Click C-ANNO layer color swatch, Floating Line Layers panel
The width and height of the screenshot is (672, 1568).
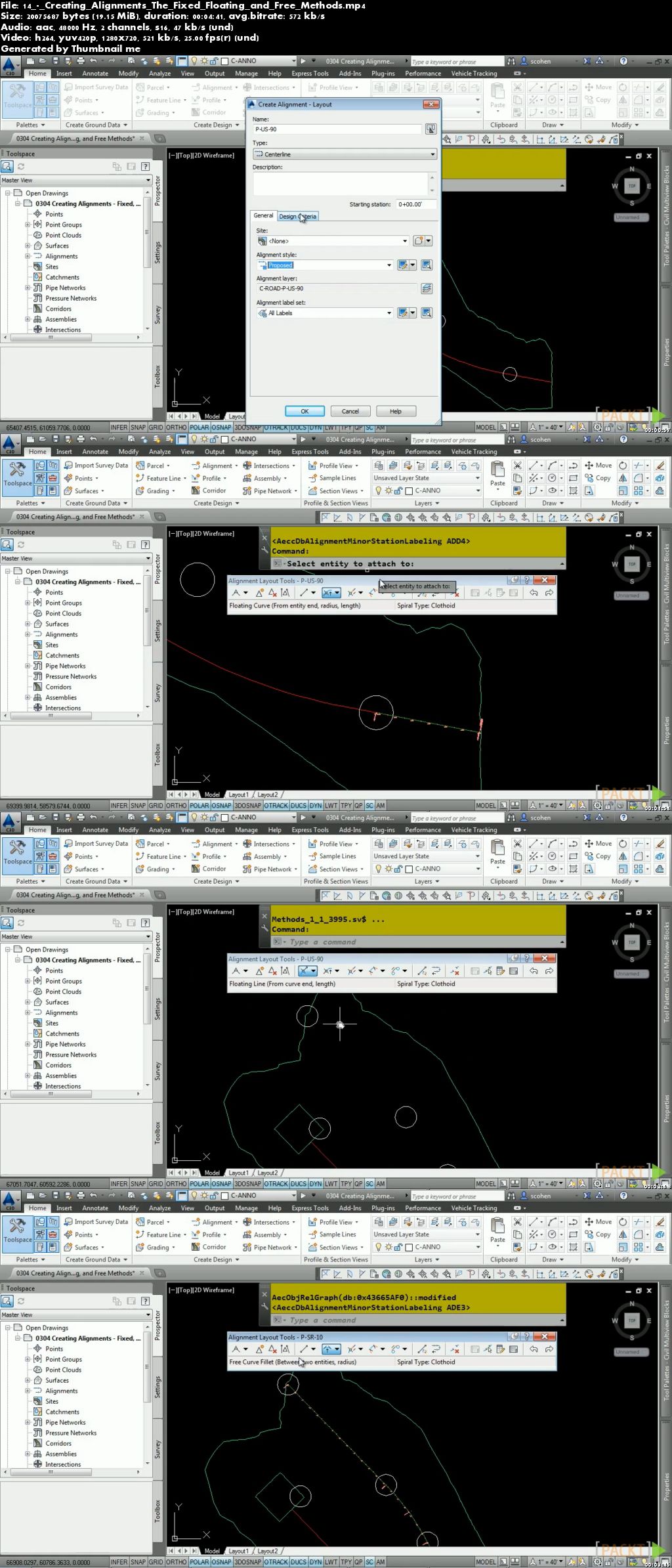tap(408, 869)
